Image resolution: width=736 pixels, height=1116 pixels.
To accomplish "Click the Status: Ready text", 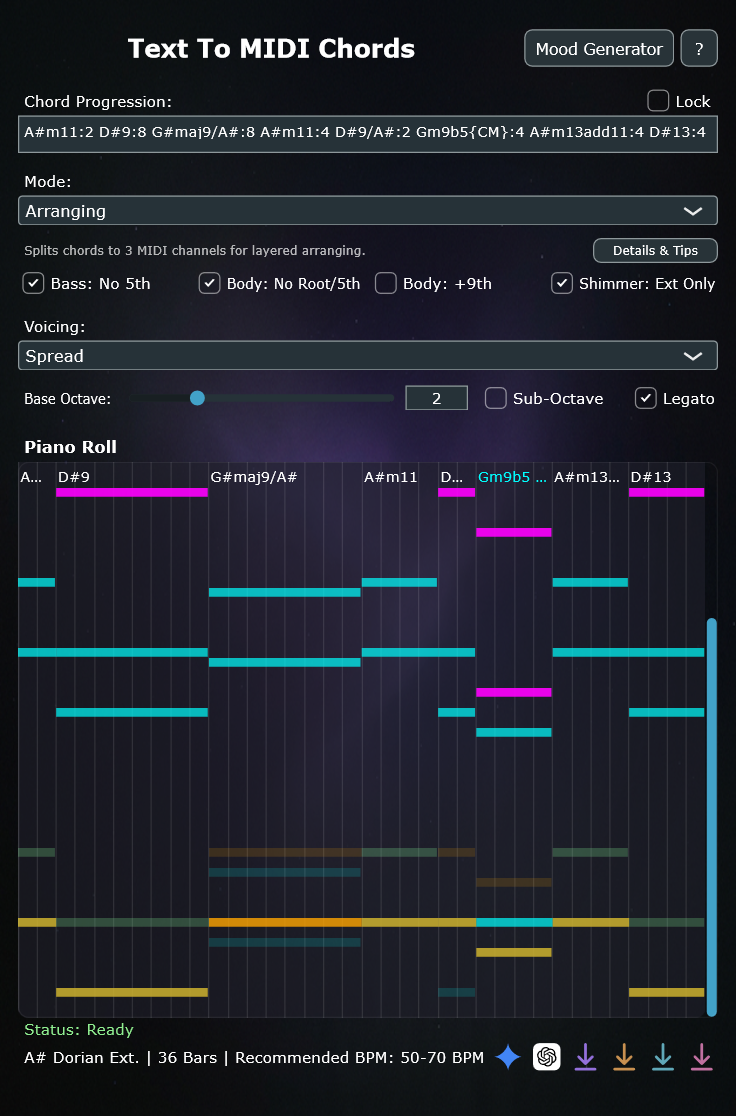I will tap(78, 1030).
